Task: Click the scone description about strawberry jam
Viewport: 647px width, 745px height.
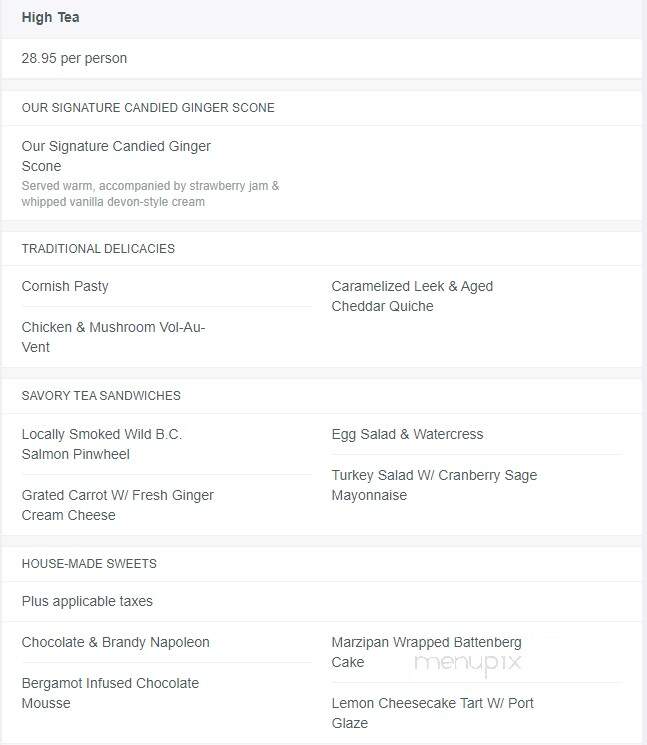Action: pyautogui.click(x=150, y=194)
